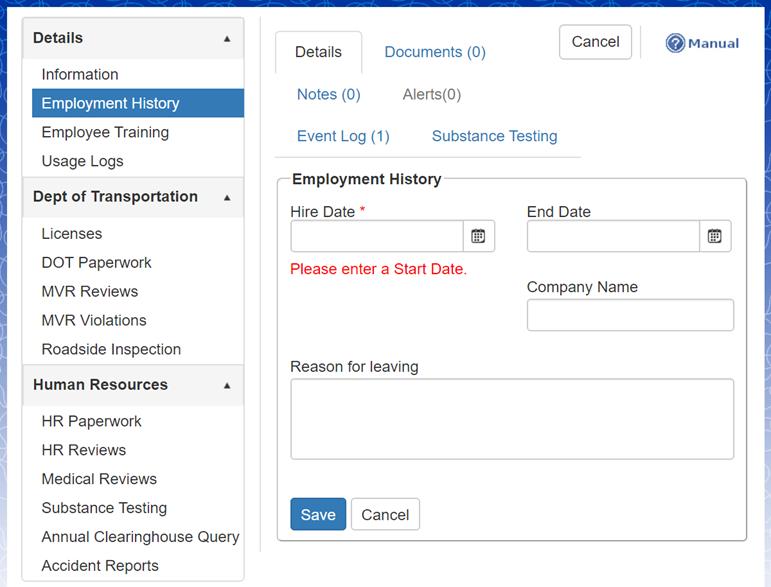Go to Annual Clearinghouse Query

click(140, 537)
